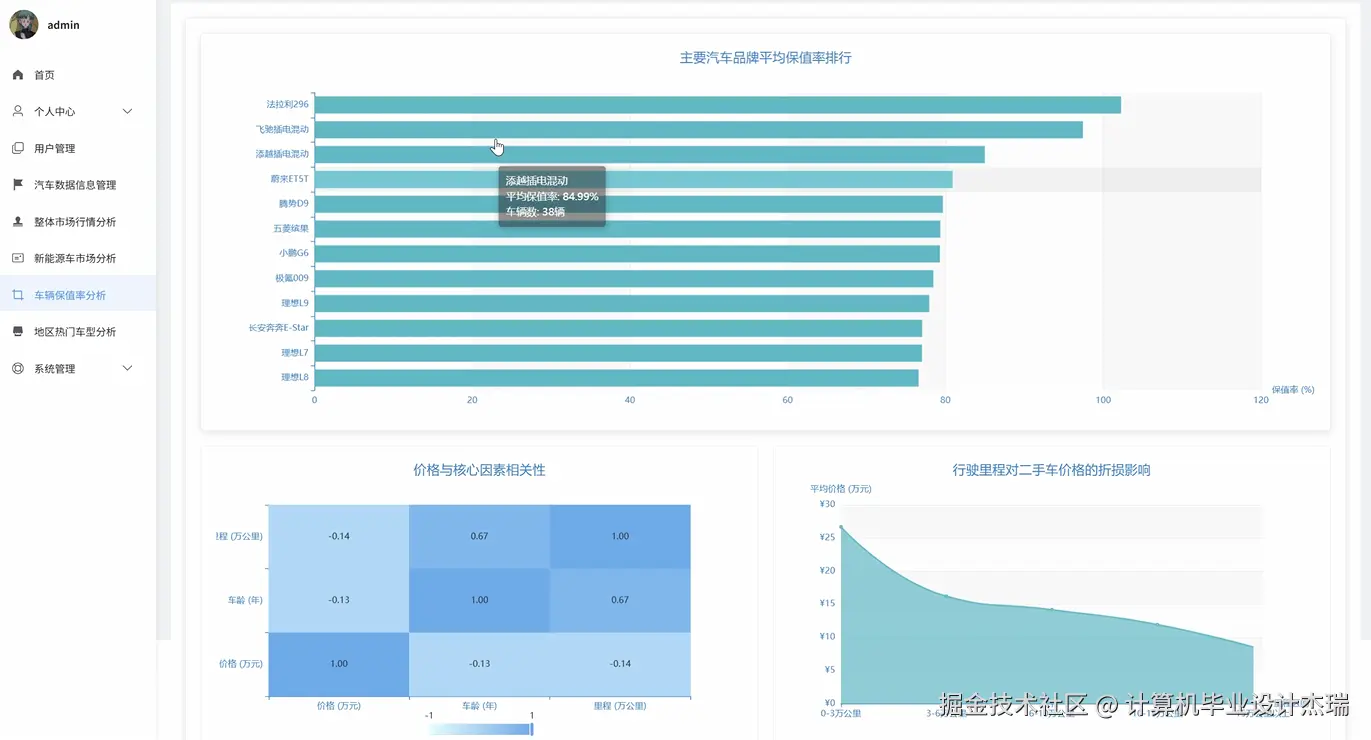Screen dimensions: 1371x740
Task: Click the stamp icon beside 整体市场行情分析
Action: click(18, 221)
